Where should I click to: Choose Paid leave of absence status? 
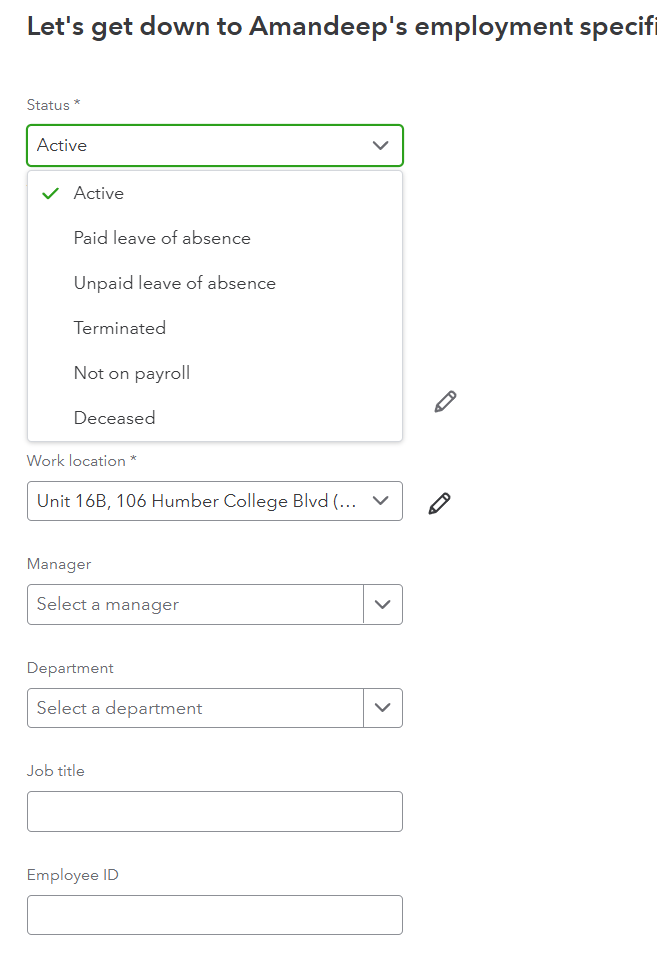(x=162, y=239)
